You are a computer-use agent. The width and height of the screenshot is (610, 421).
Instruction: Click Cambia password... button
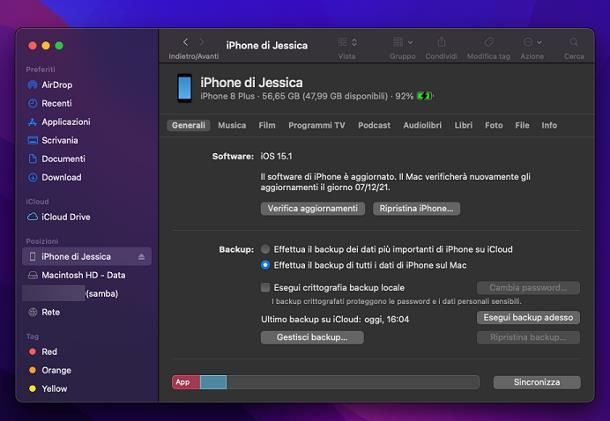click(x=528, y=288)
